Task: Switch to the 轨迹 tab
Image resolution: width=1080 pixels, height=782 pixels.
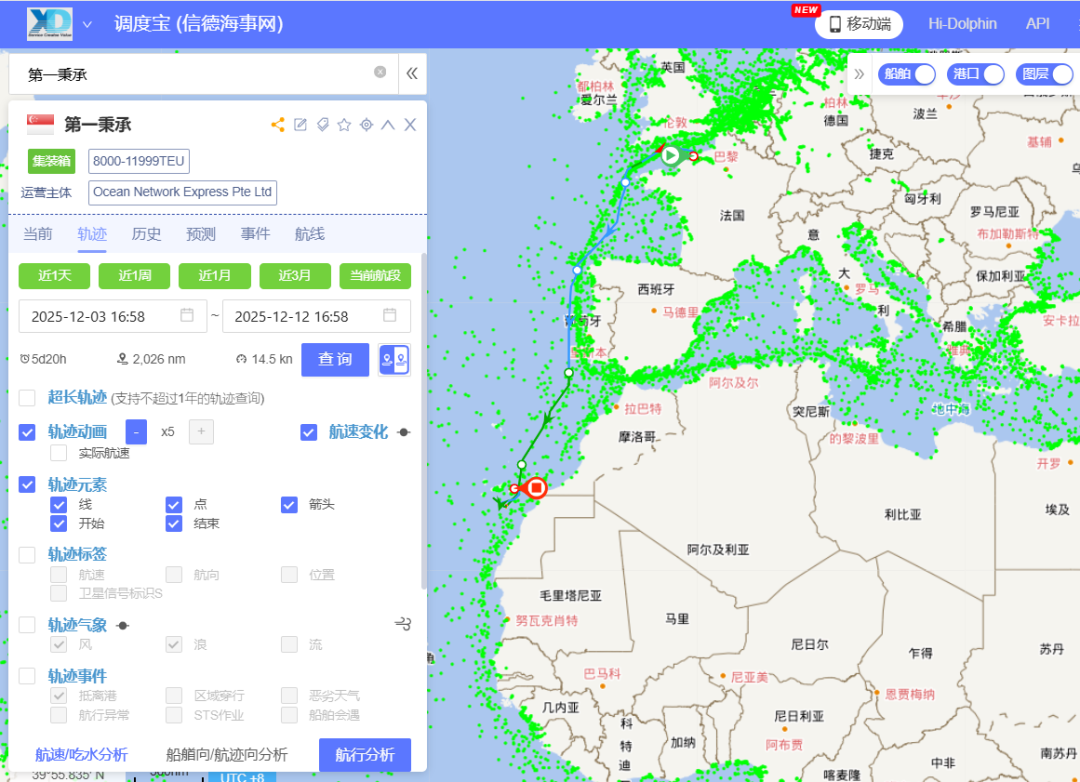Action: pos(92,234)
